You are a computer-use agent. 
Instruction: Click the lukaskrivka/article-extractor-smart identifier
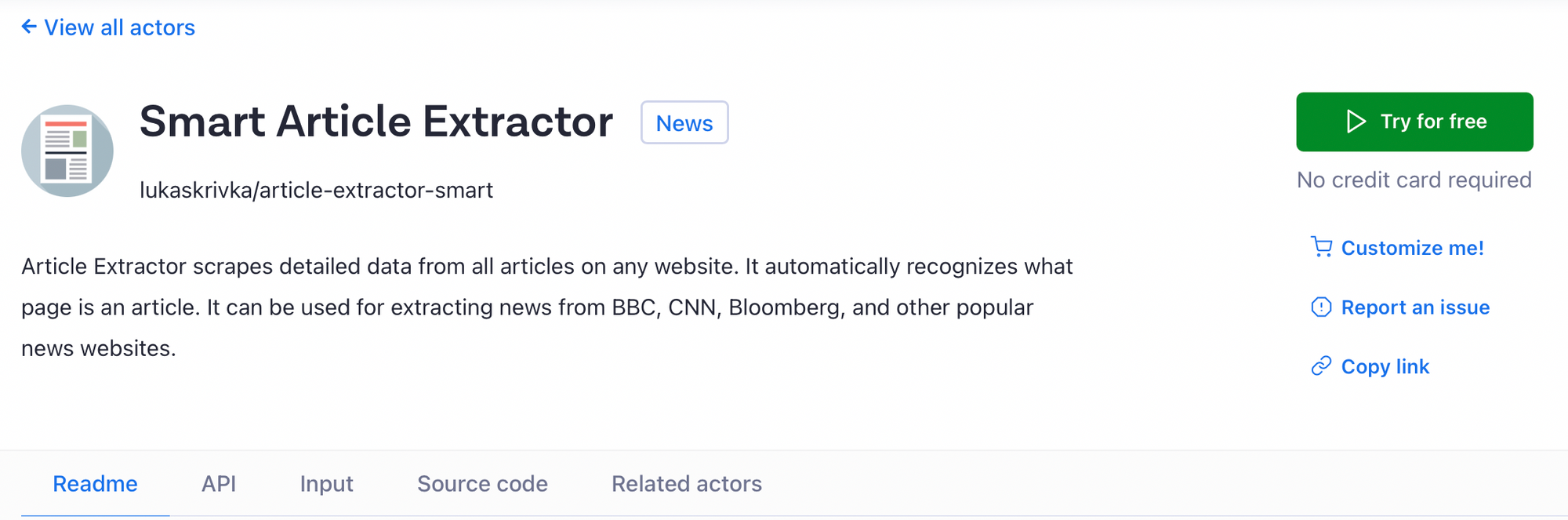click(x=317, y=189)
